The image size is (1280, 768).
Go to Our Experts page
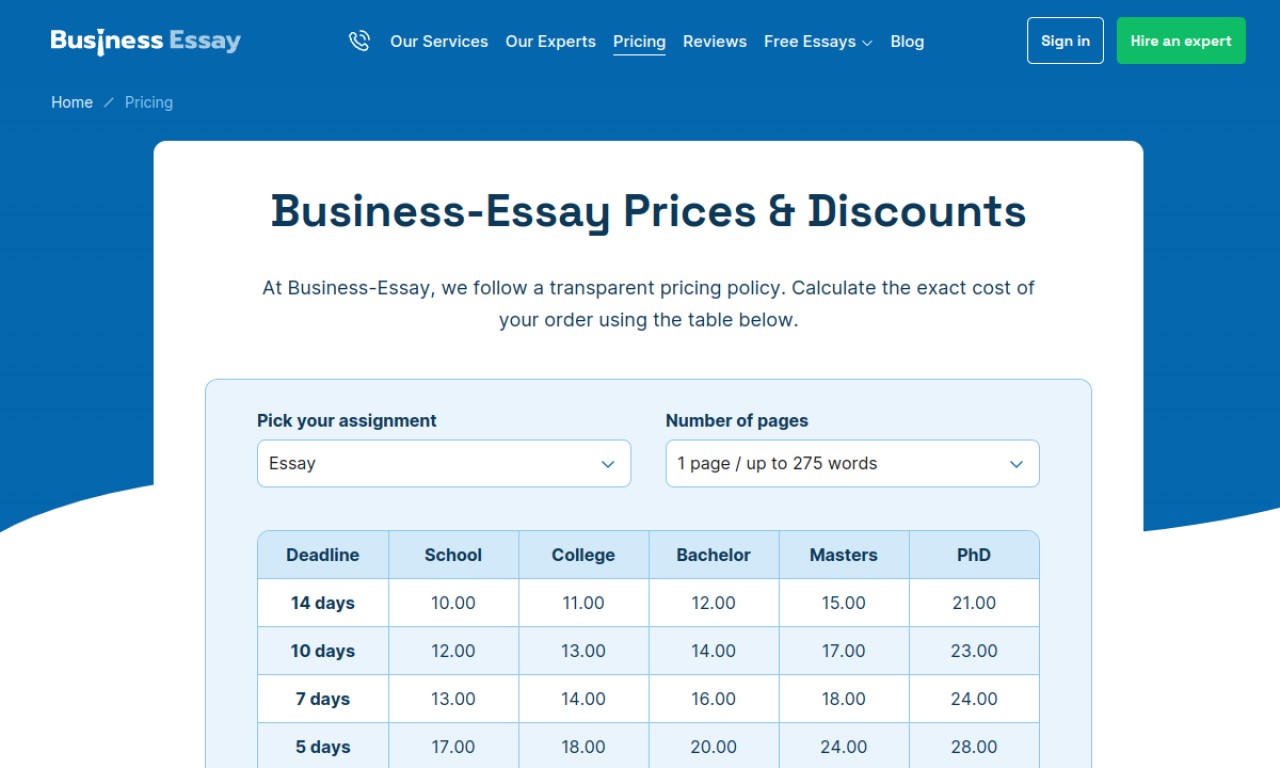click(550, 41)
